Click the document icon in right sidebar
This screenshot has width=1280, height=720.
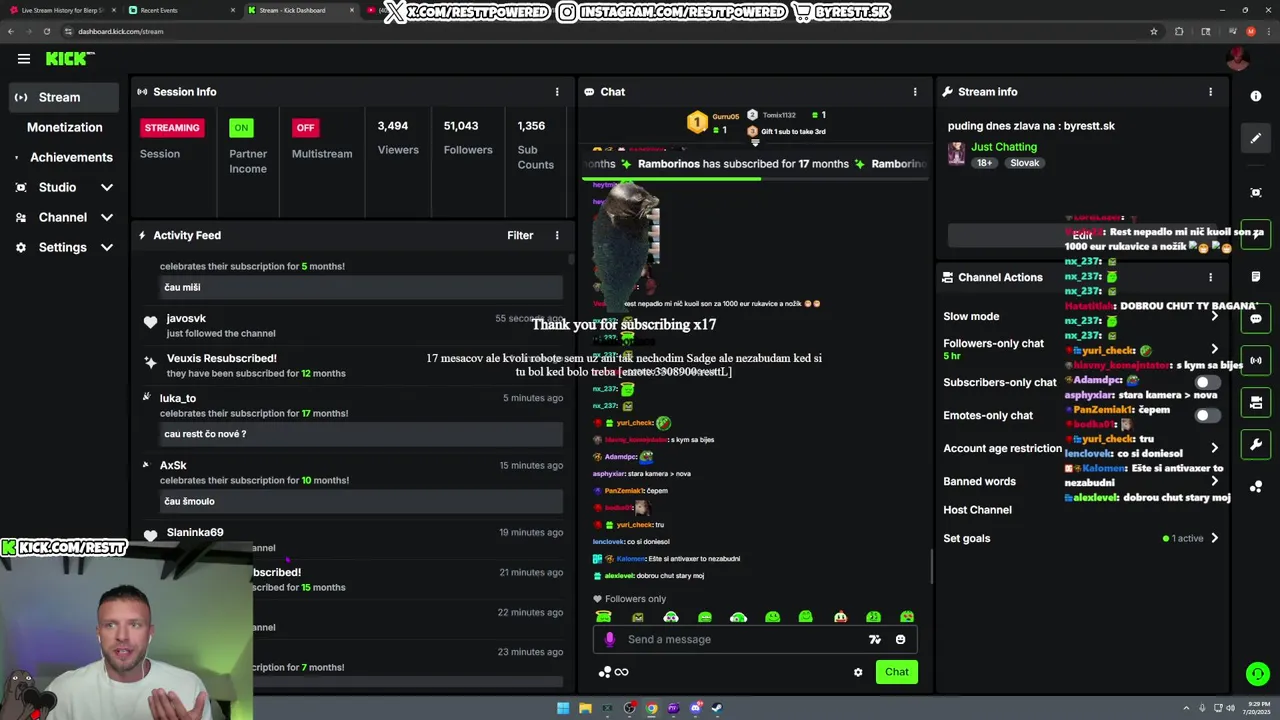pos(1256,276)
